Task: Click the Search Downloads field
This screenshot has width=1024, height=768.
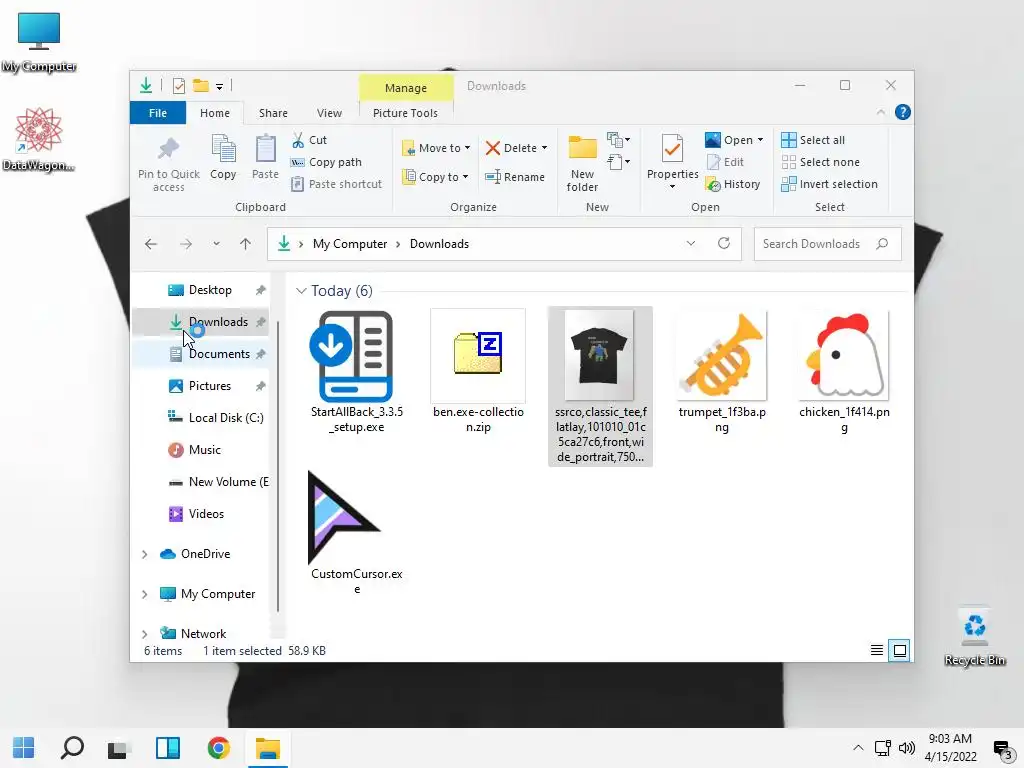Action: coord(827,244)
